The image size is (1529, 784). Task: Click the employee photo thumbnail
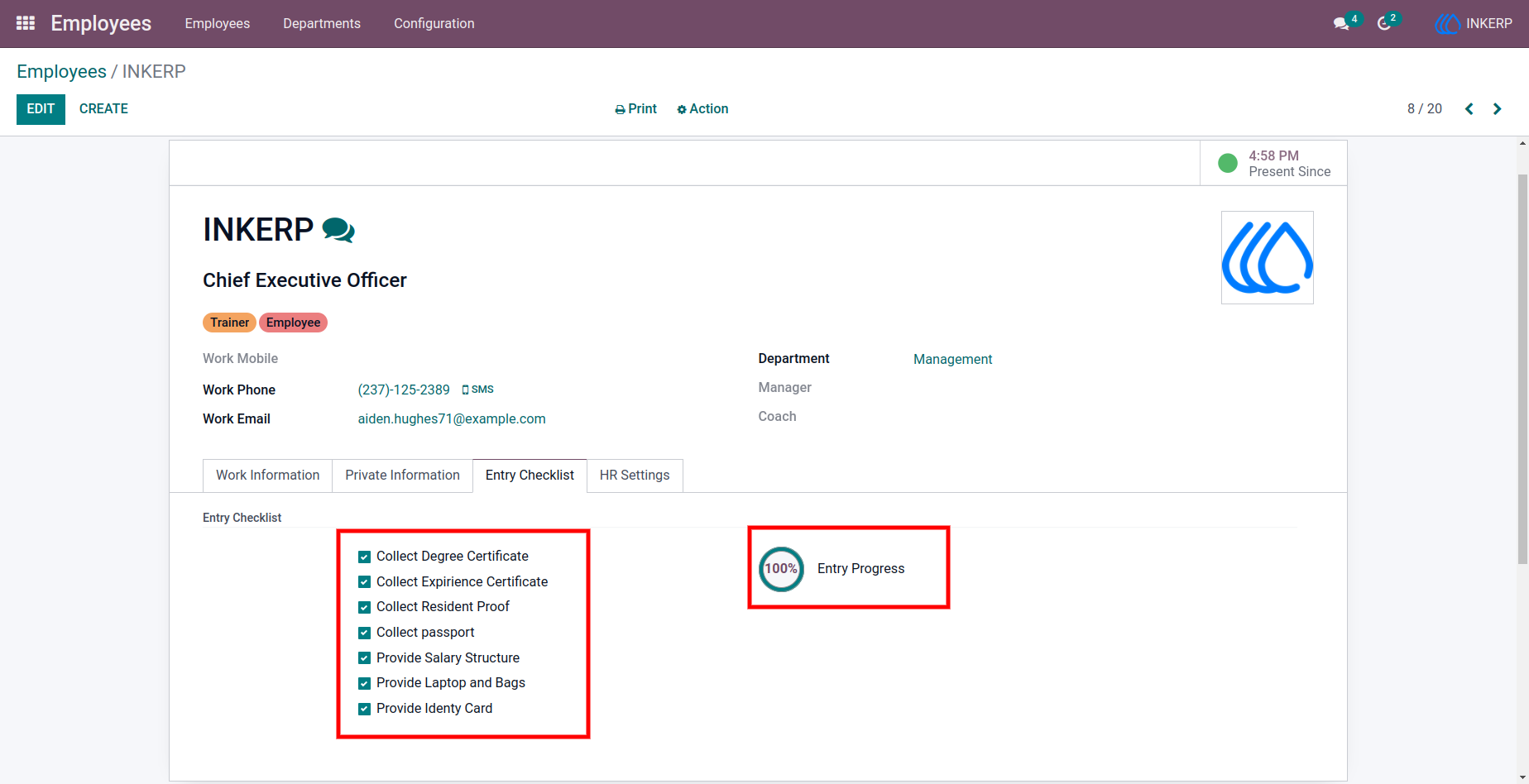coord(1268,258)
